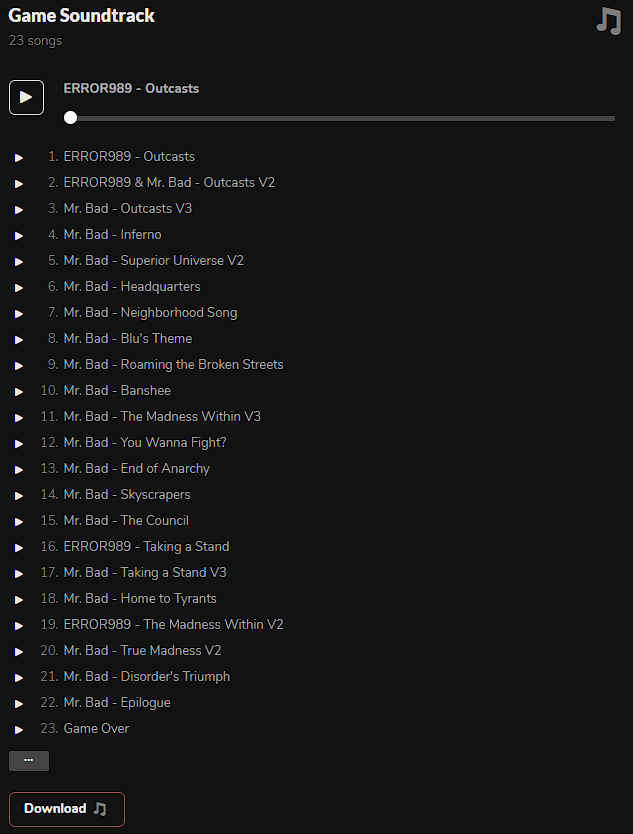Play The Madness Within V3 arrow icon

click(x=19, y=418)
